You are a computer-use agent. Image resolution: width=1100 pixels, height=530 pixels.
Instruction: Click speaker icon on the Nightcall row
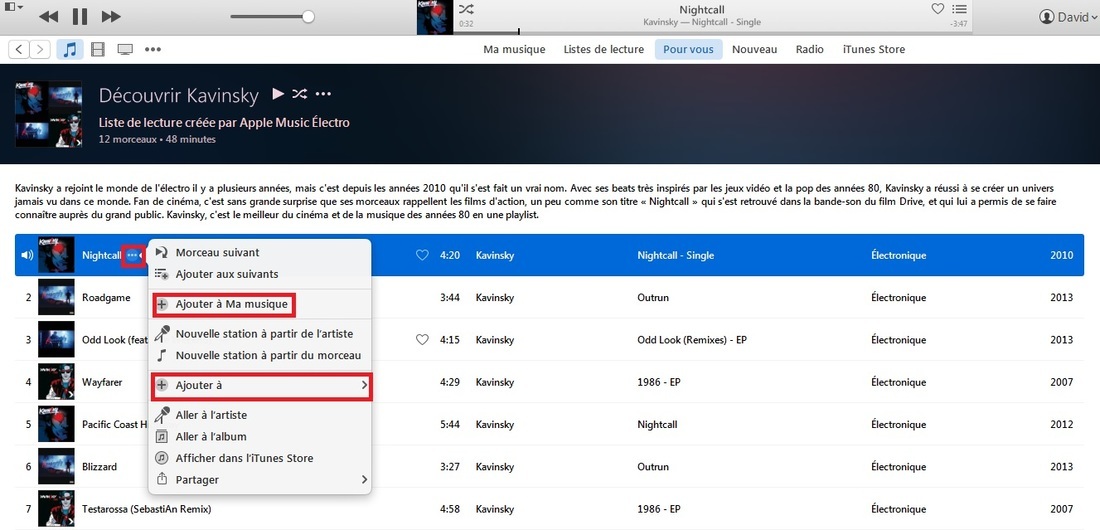point(27,255)
